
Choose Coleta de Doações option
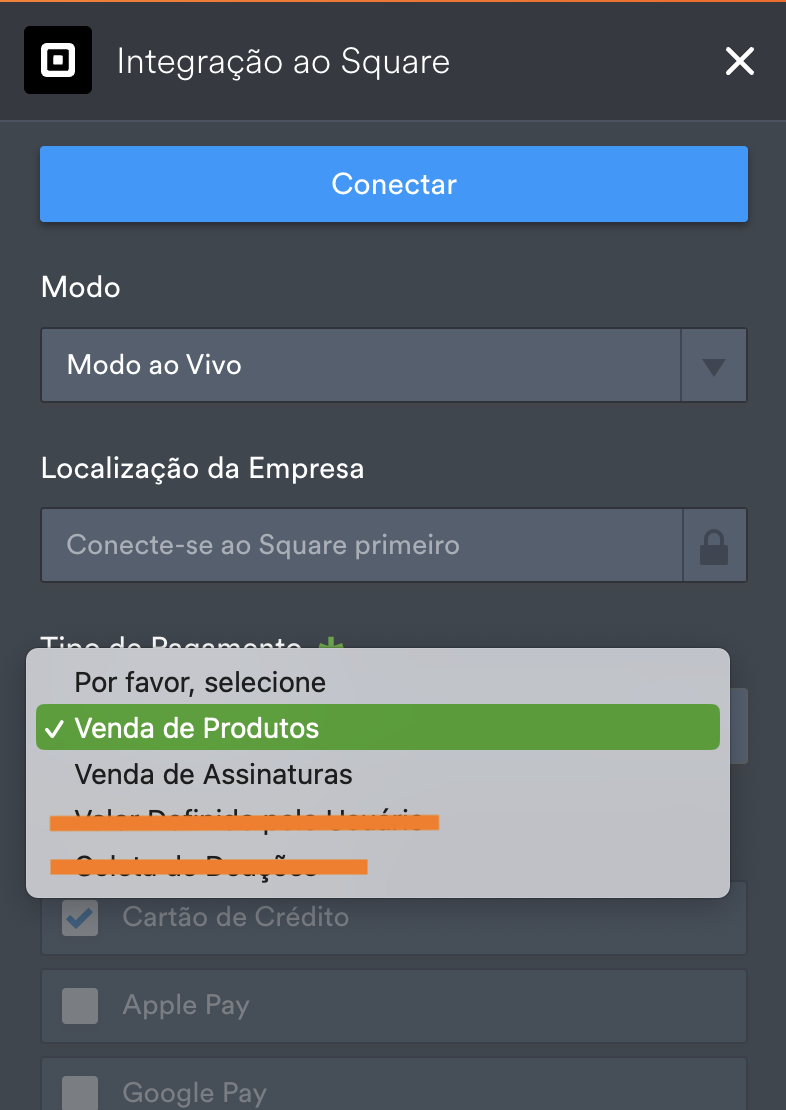[196, 866]
